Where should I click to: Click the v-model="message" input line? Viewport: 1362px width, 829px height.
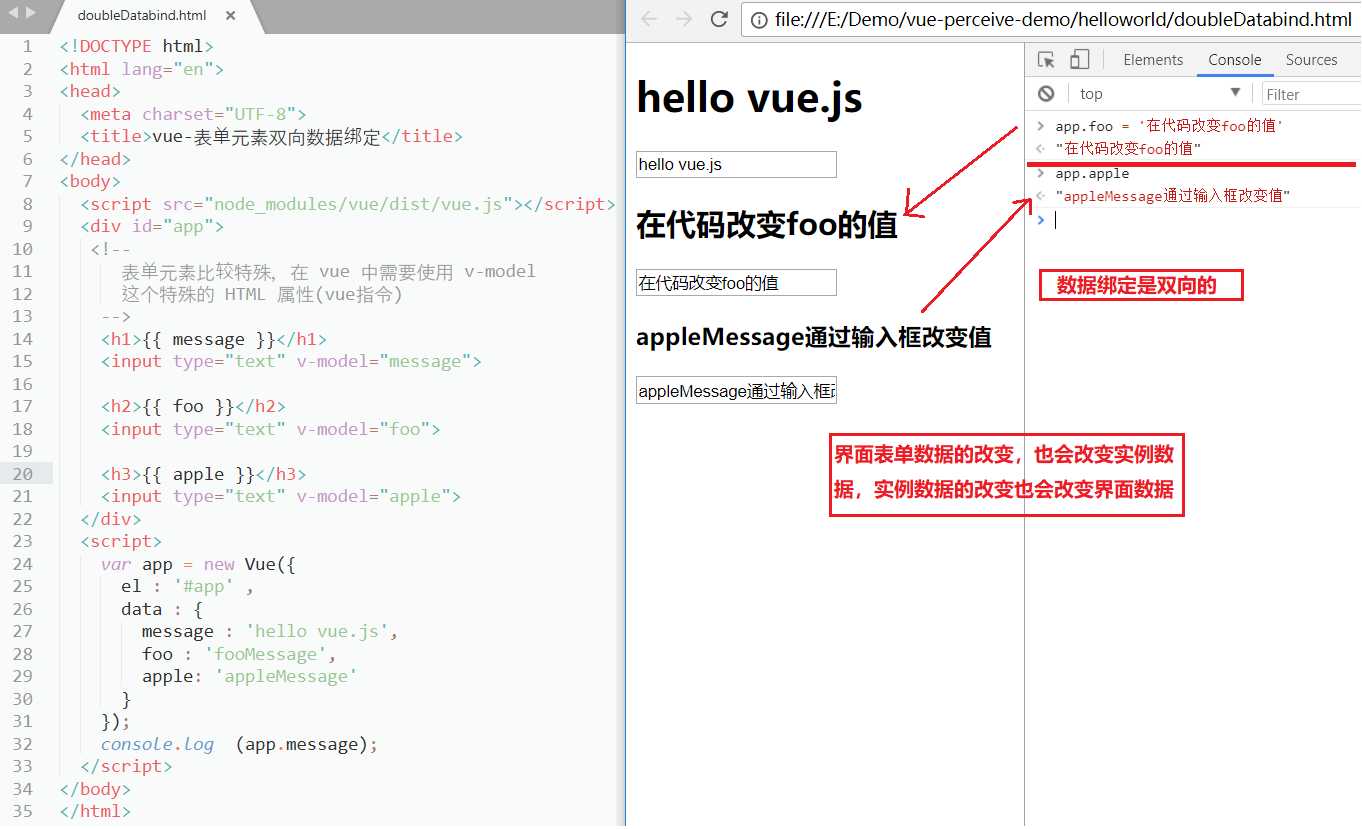291,361
